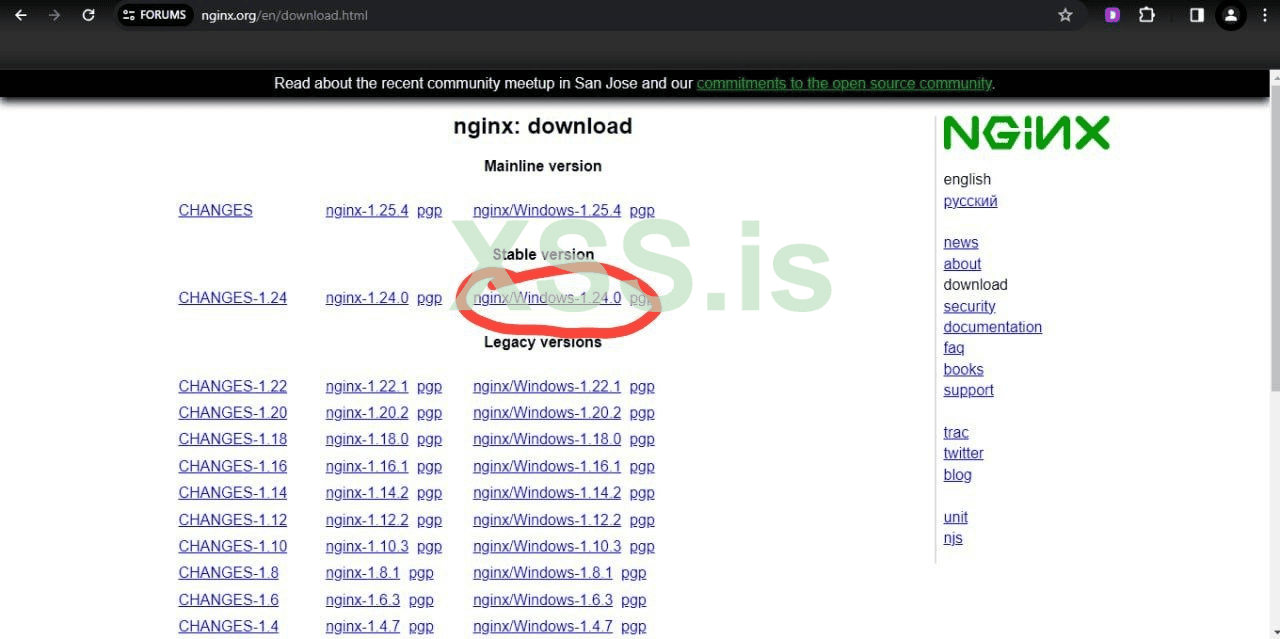Open the commitments to the open source community link
This screenshot has height=639, width=1280.
pos(844,83)
